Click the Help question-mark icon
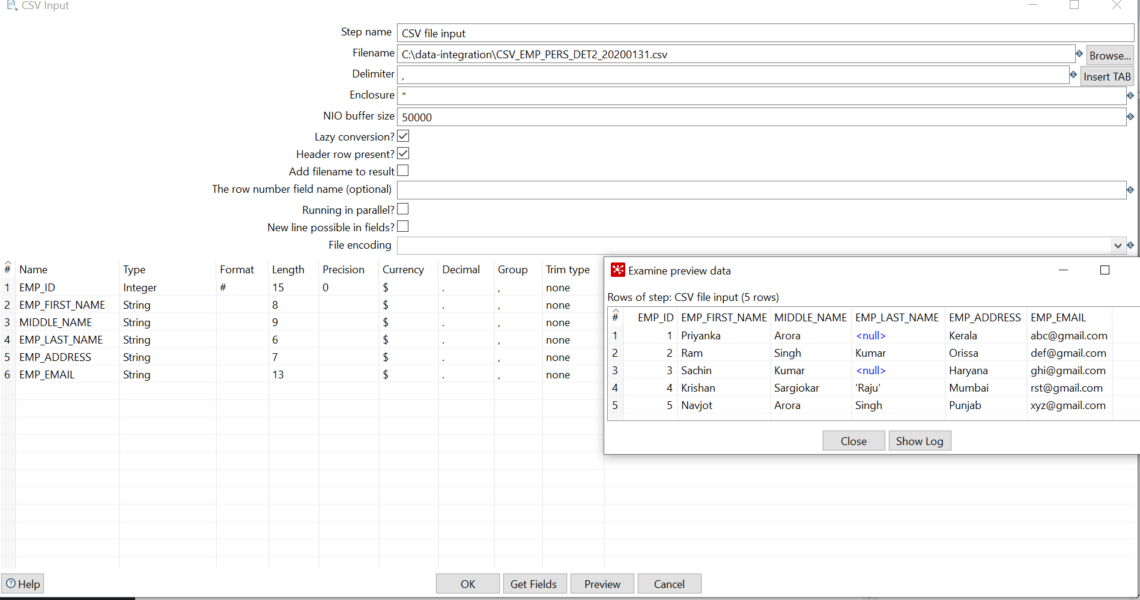 10,583
